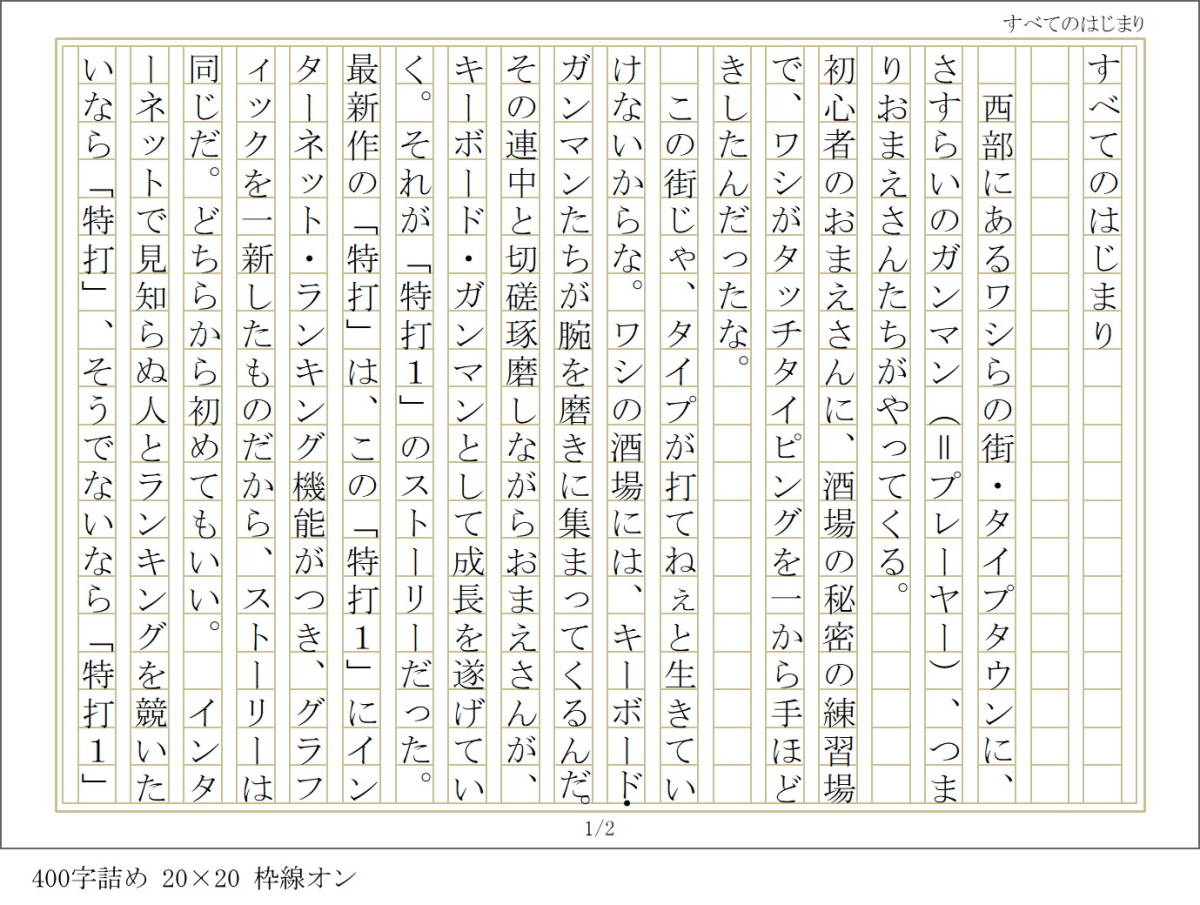
Task: Click the column starting ターネット・ランキング機能
Action: coord(307,428)
